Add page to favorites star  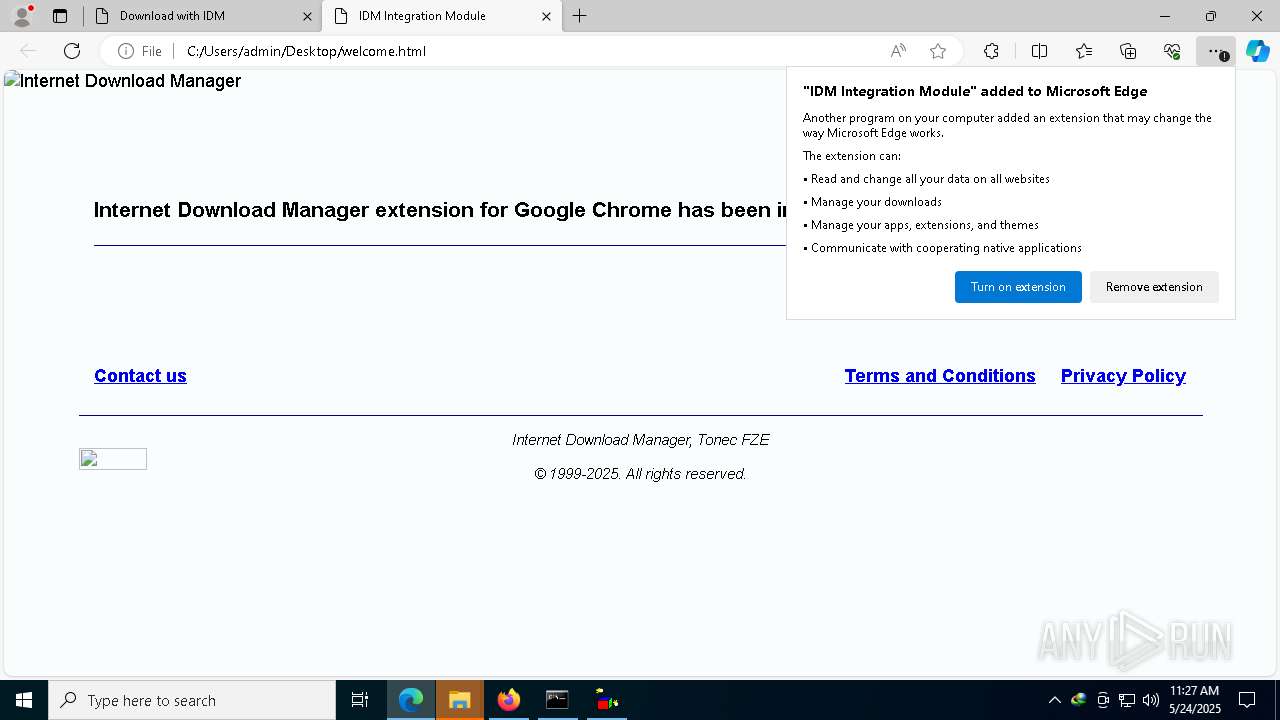938,51
